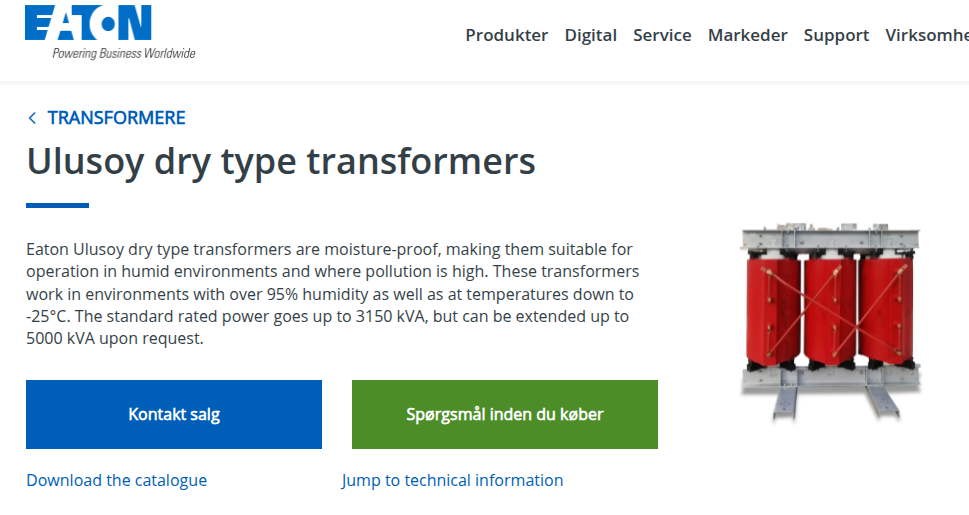This screenshot has height=515, width=969.
Task: Click the Ulusoy dry type transformers heading
Action: click(x=281, y=161)
